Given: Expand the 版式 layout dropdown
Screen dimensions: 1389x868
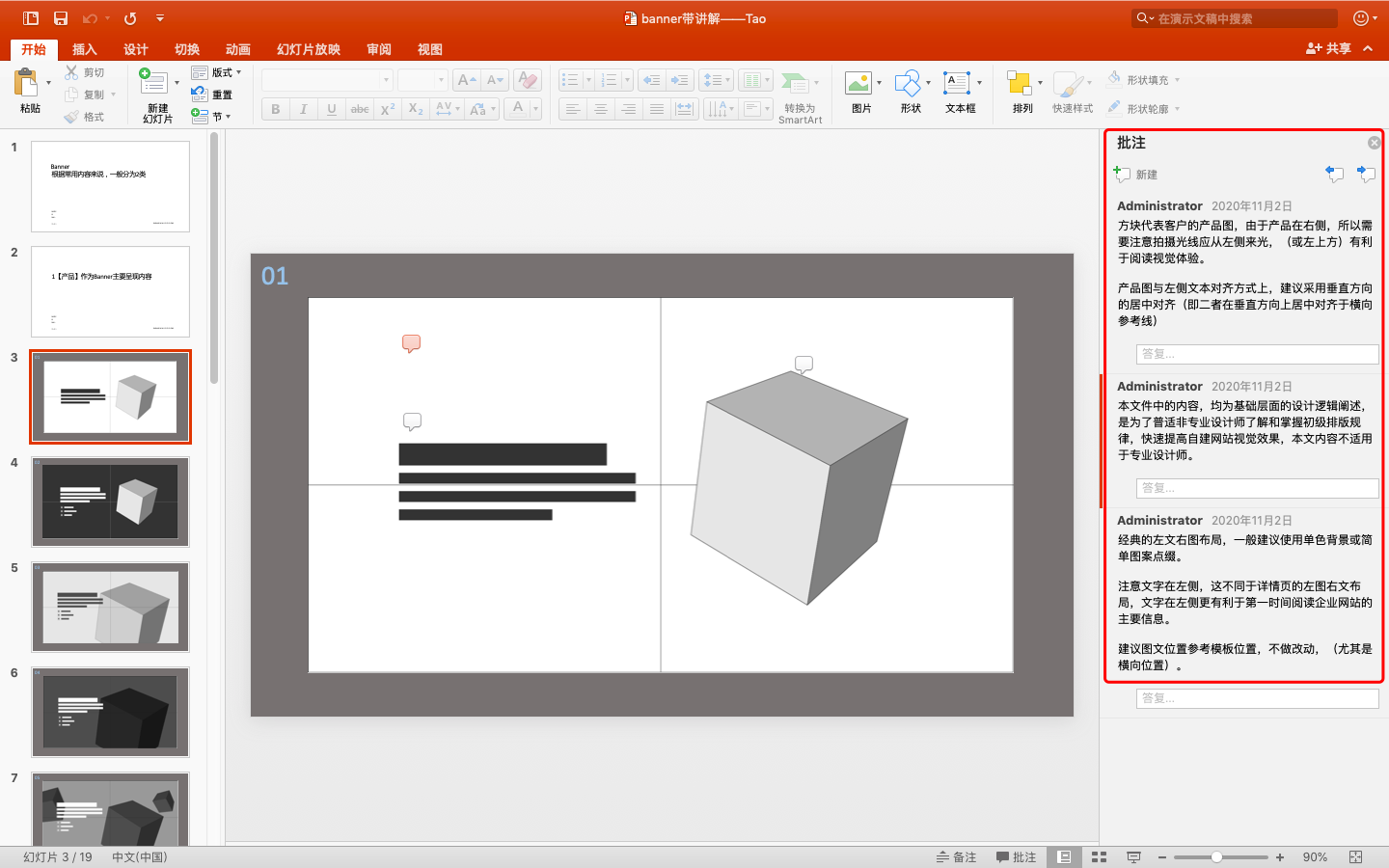Looking at the screenshot, I should [238, 72].
